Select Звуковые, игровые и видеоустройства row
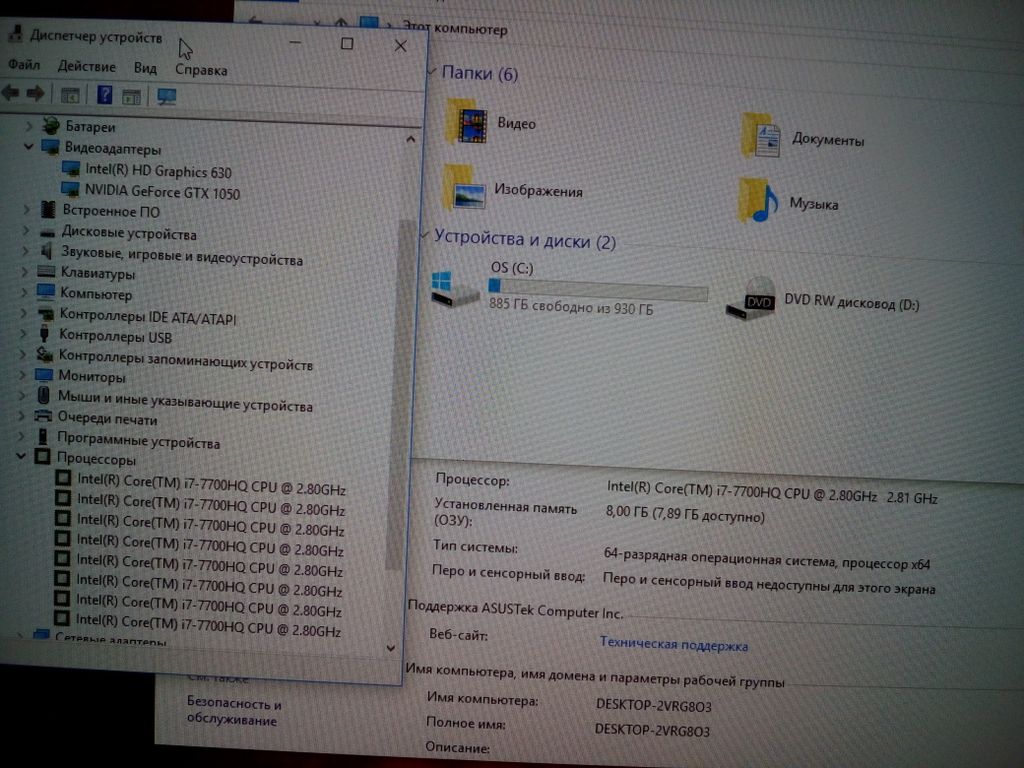1024x768 pixels. 182,255
